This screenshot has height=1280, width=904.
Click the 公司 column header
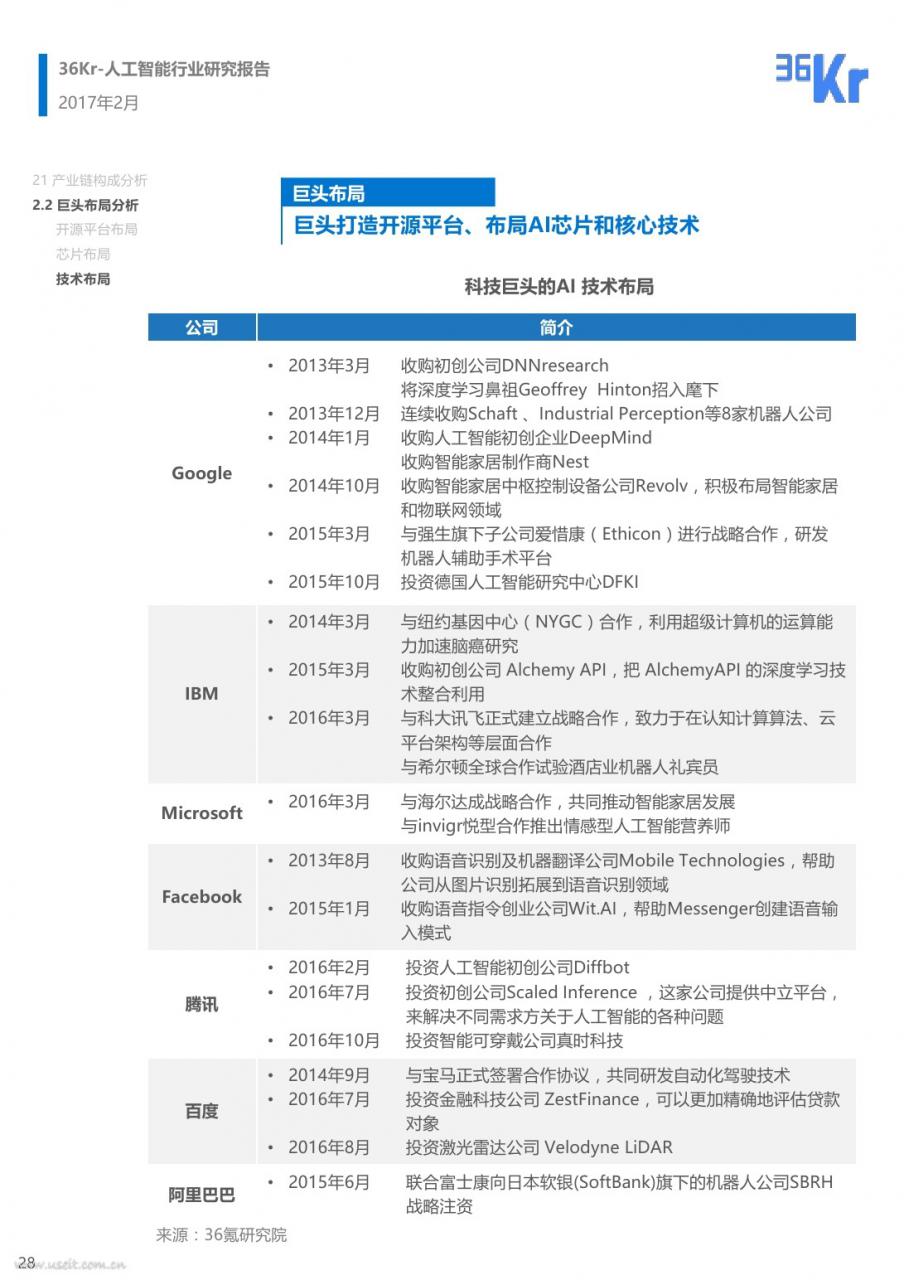202,327
